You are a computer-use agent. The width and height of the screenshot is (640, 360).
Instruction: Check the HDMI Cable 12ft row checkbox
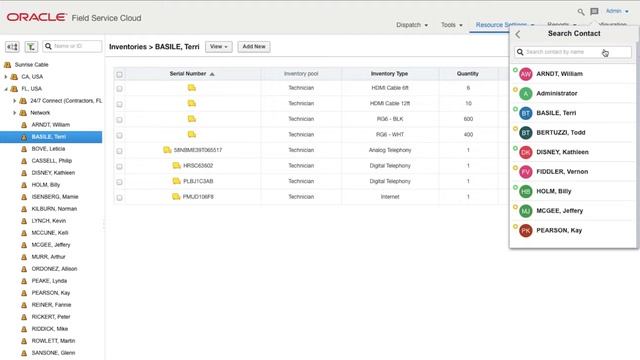[x=119, y=104]
